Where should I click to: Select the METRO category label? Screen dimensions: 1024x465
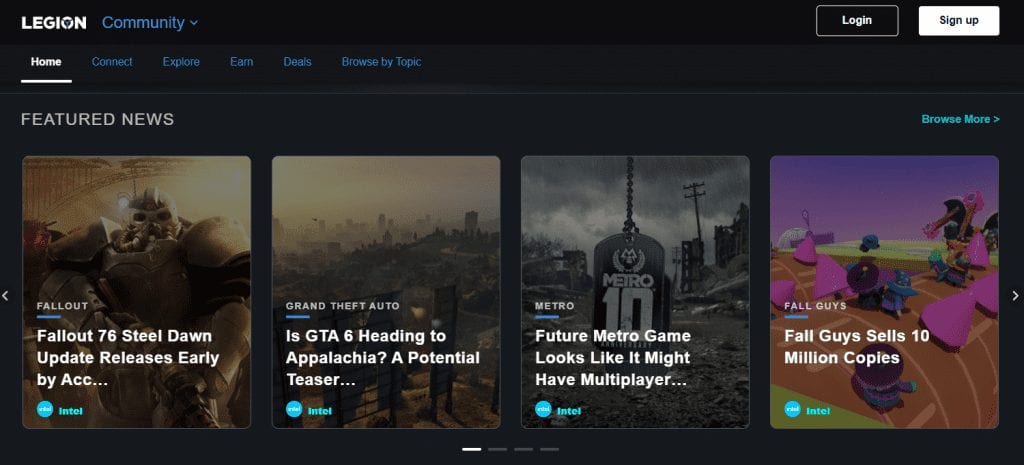(554, 306)
